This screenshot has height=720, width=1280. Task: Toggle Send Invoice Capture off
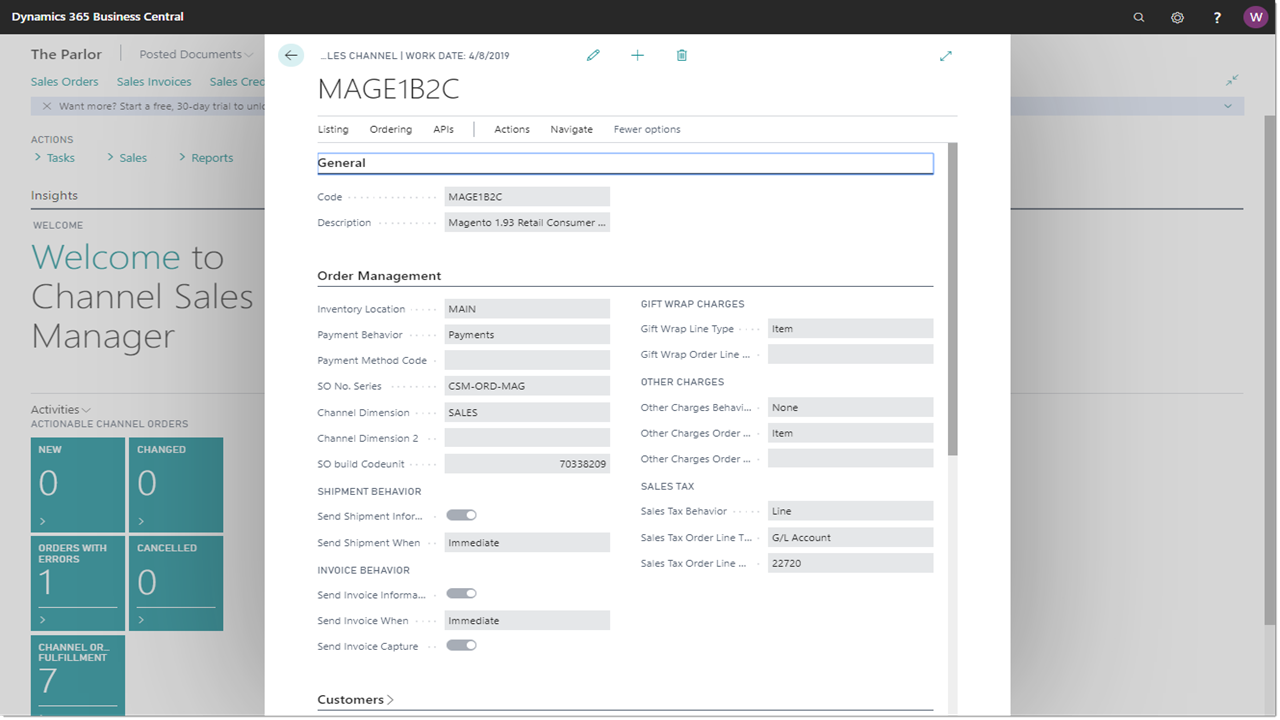pos(461,645)
